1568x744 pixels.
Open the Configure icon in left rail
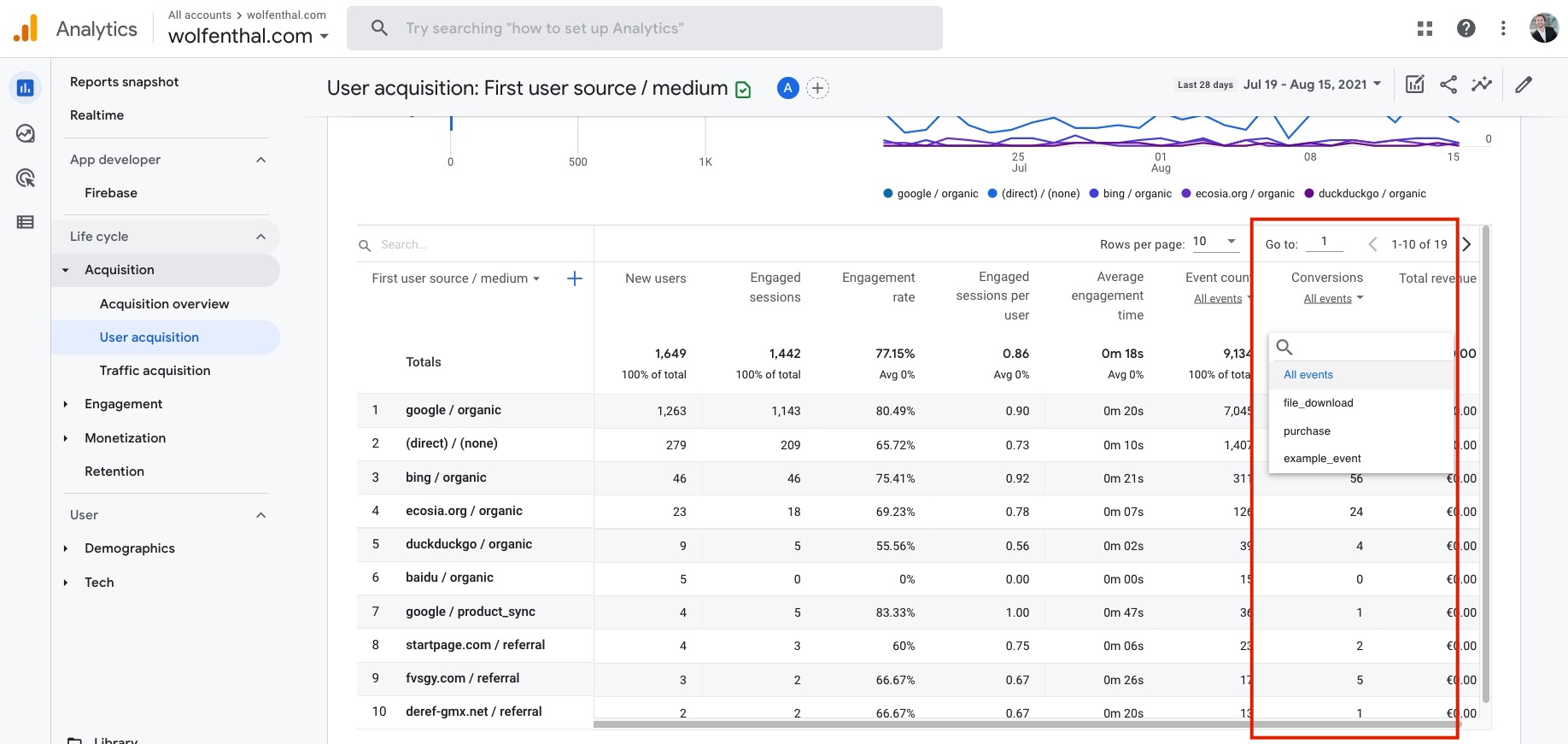[x=26, y=222]
